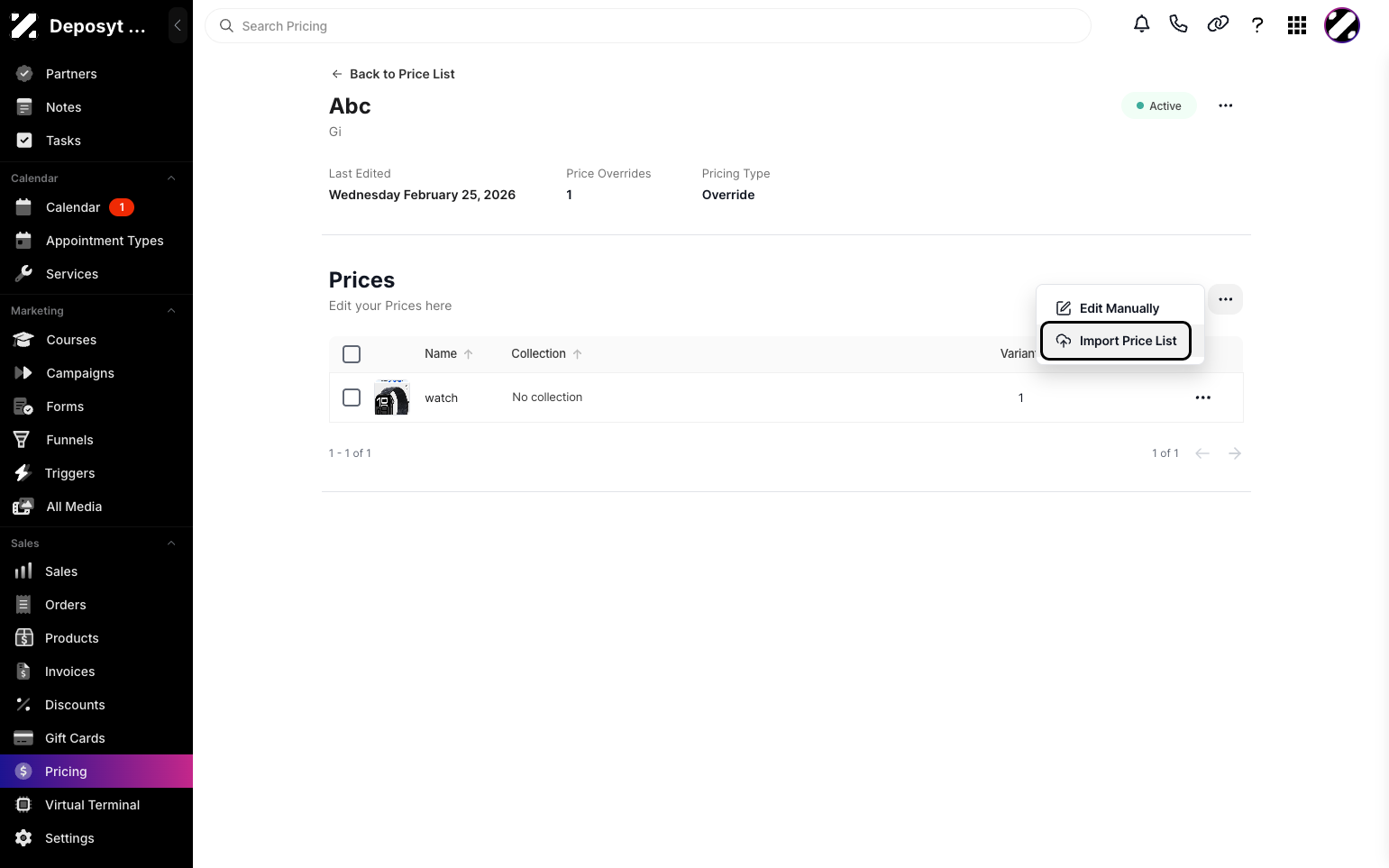Screen dimensions: 1389x868
Task: Open Funnels in the sidebar
Action: pos(96,440)
